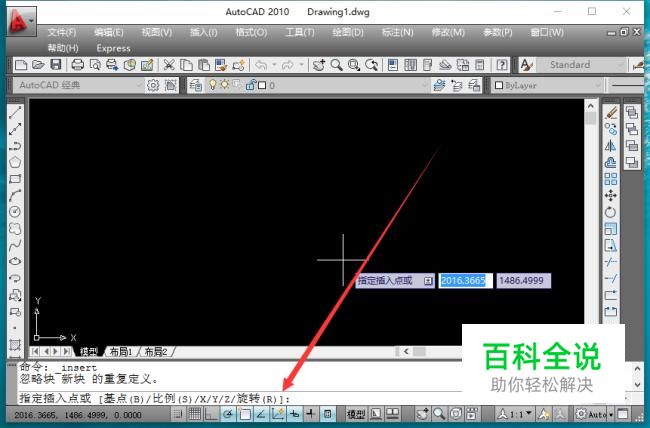
Task: Click the Paste clipboard icon
Action: tap(204, 65)
